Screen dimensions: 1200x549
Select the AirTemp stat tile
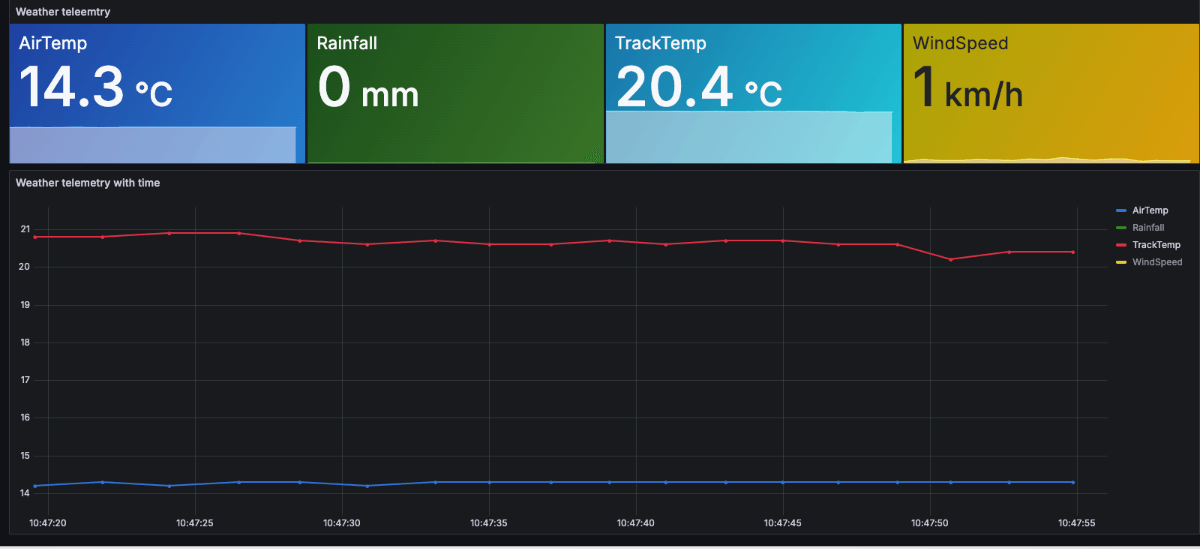tap(157, 93)
